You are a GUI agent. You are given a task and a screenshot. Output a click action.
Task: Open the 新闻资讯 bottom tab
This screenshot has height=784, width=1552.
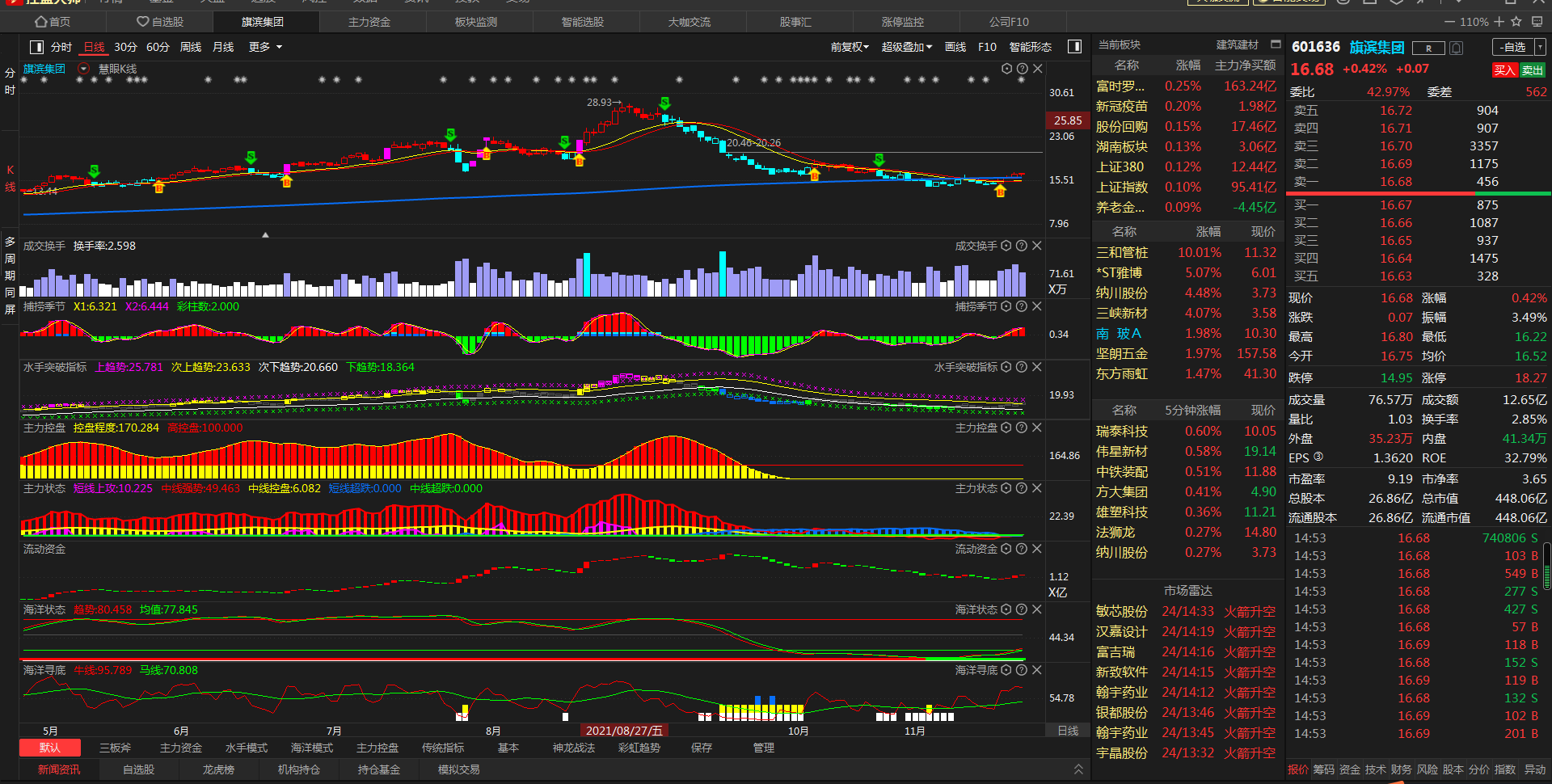pos(59,769)
